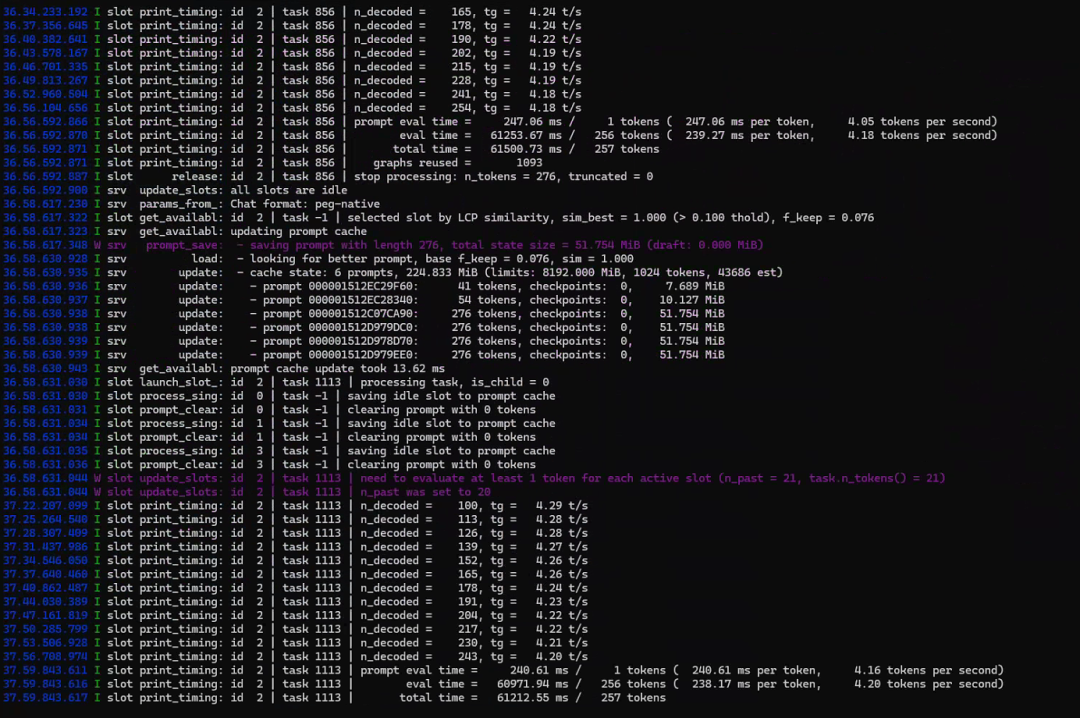The height and width of the screenshot is (718, 1080).
Task: Select the 'selected slot by LCP similarity' line
Action: (x=438, y=218)
